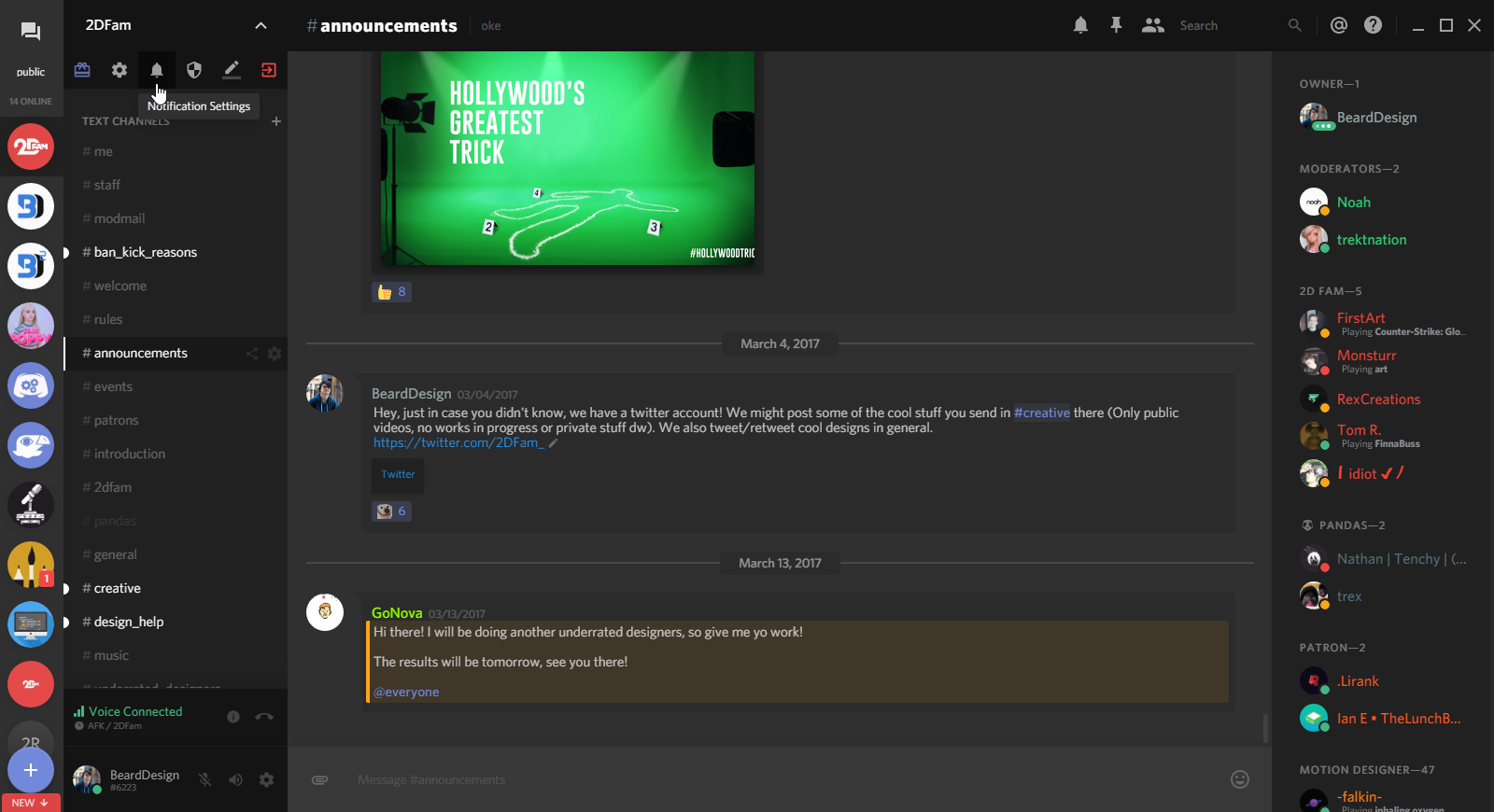Click the NEW unread indicator button
This screenshot has width=1494, height=812.
coord(31,803)
